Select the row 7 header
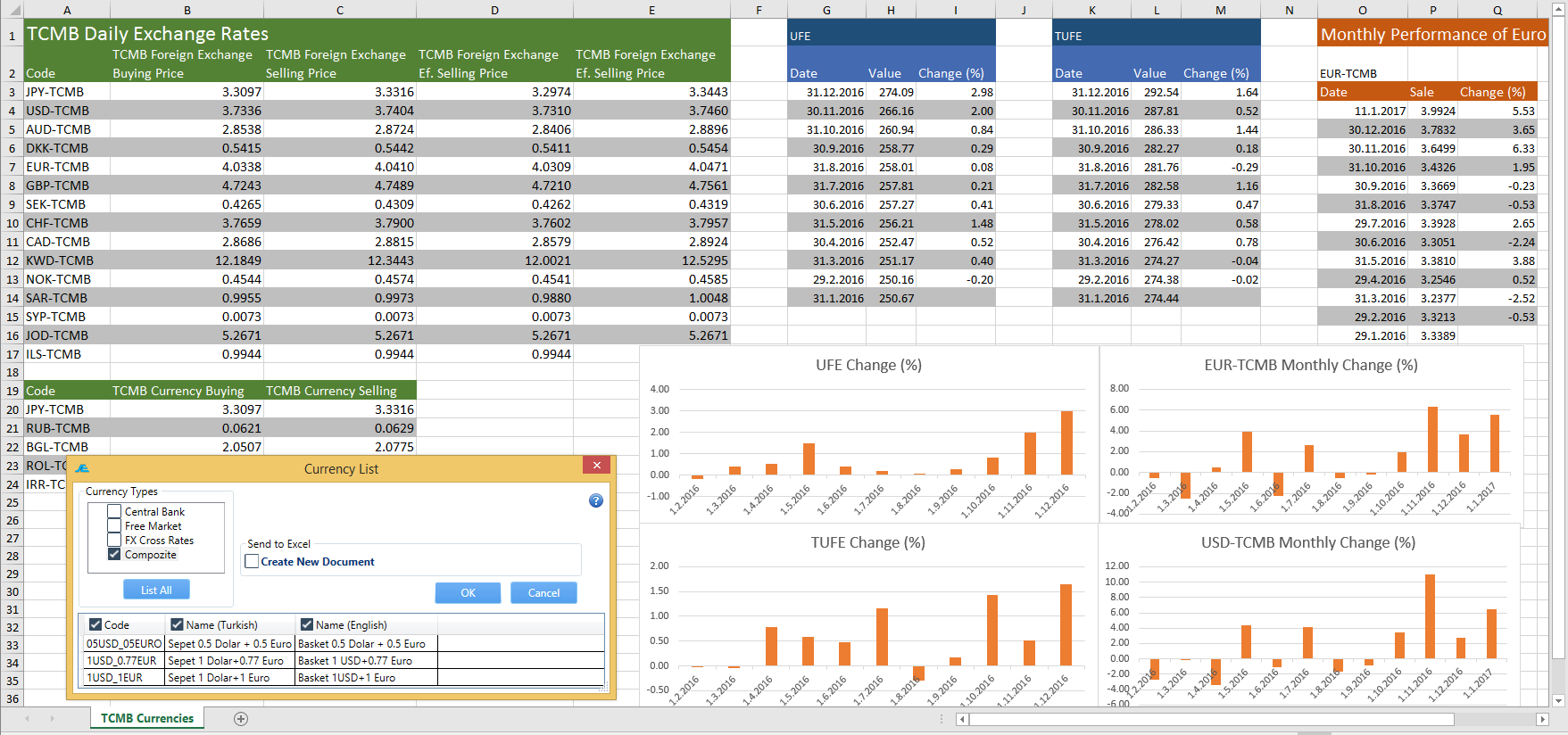This screenshot has height=735, width=1568. pyautogui.click(x=12, y=167)
